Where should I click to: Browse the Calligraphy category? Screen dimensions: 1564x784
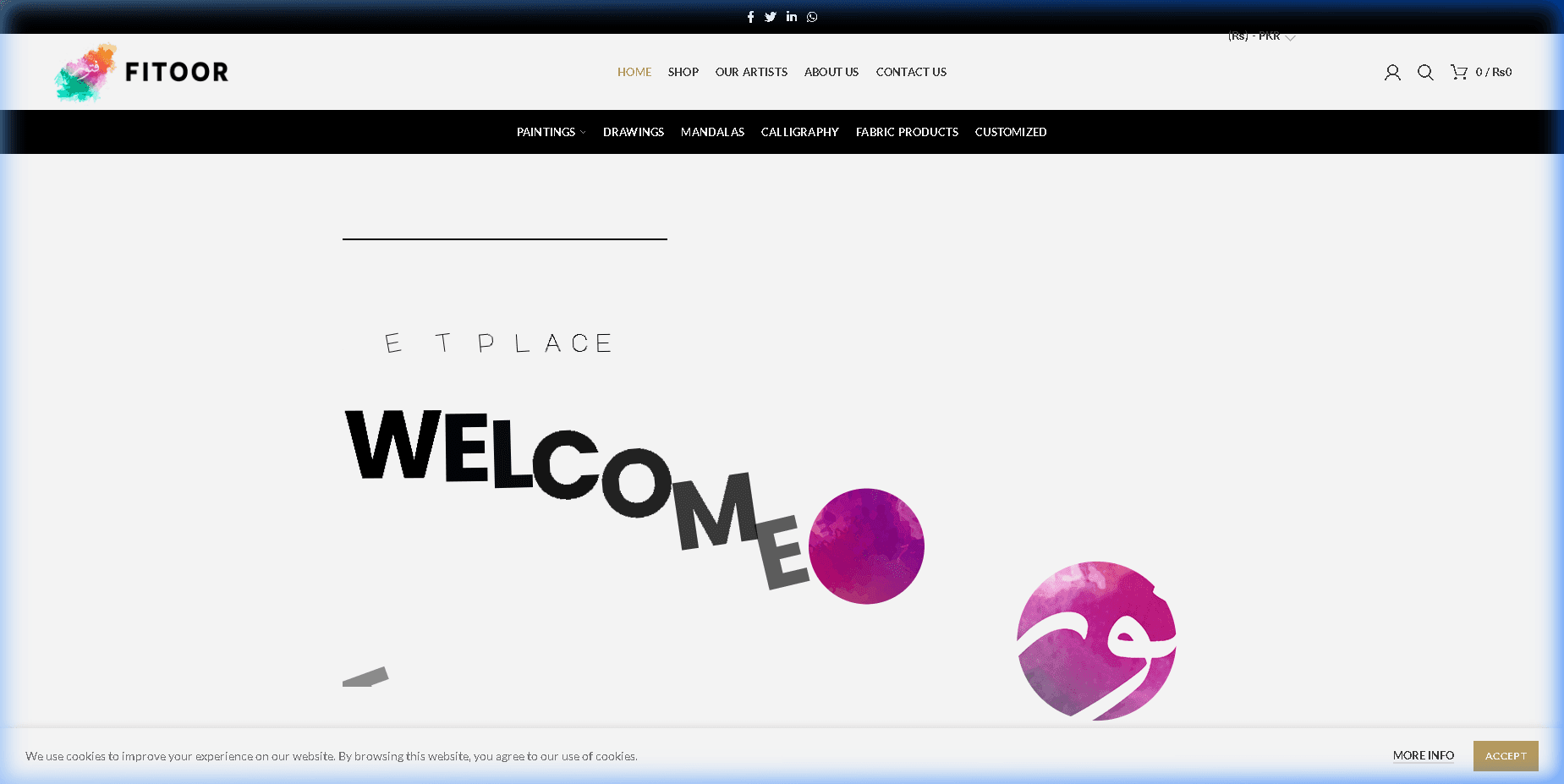tap(800, 132)
